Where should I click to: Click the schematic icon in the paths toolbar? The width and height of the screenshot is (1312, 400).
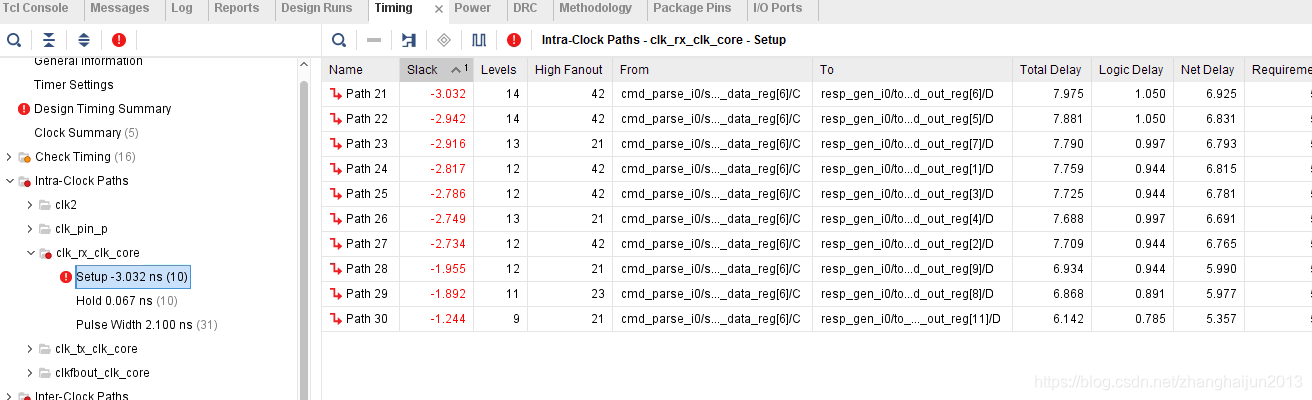coord(409,40)
